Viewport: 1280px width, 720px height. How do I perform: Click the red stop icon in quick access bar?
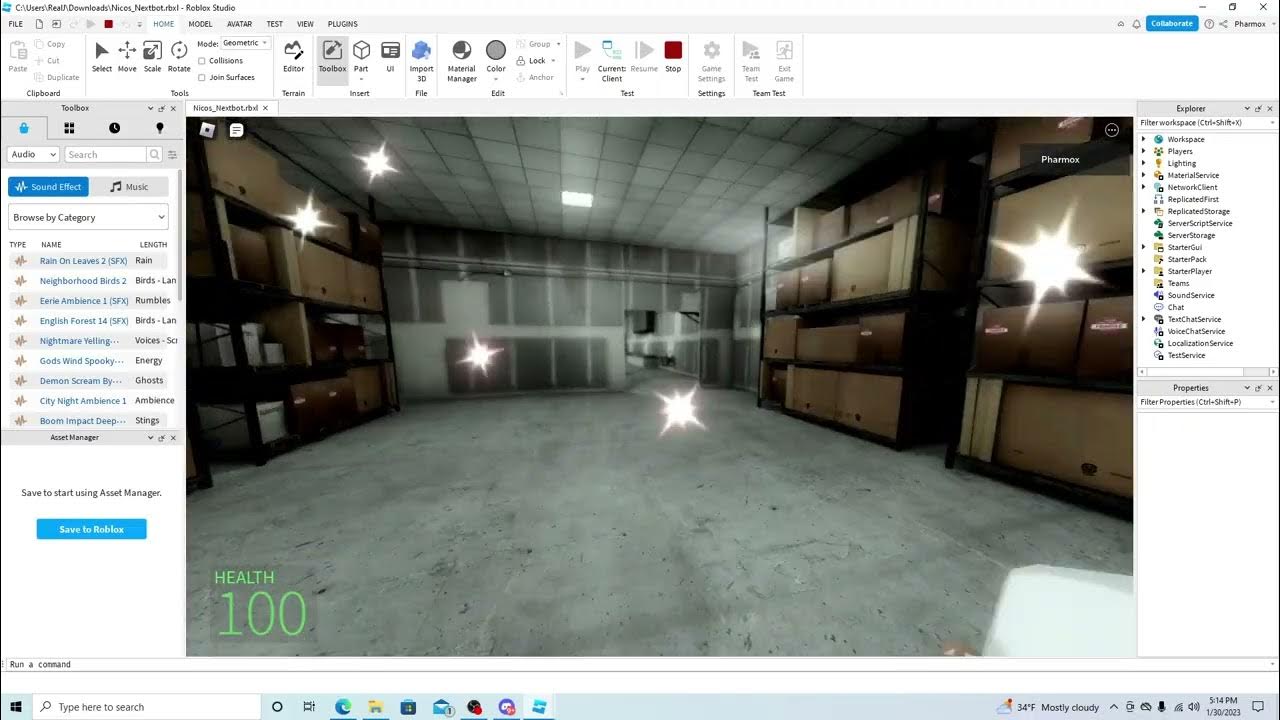coord(108,24)
